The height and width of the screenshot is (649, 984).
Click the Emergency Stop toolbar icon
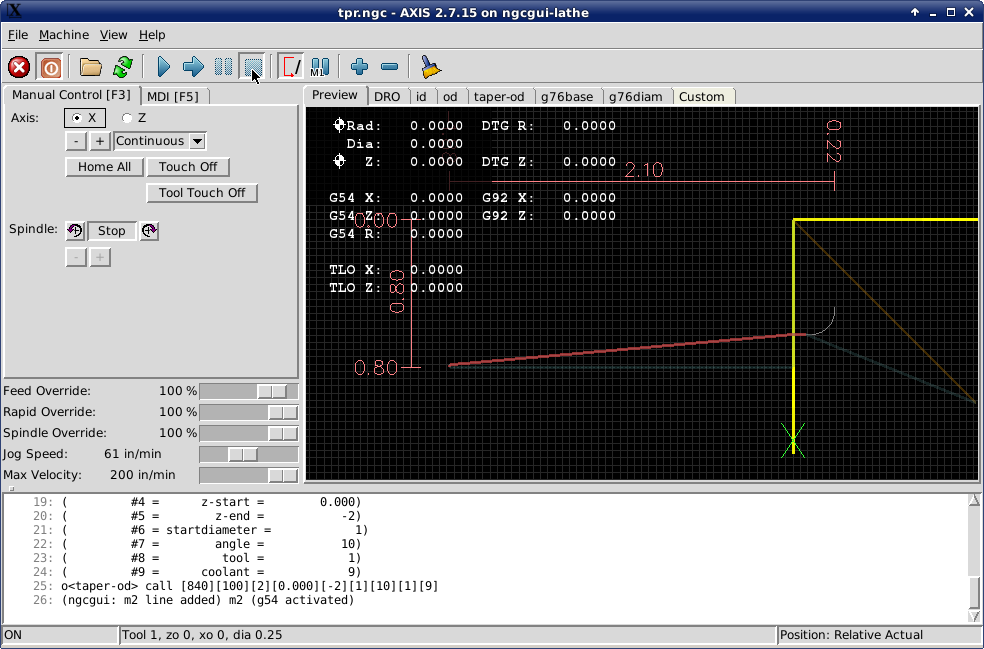[18, 67]
